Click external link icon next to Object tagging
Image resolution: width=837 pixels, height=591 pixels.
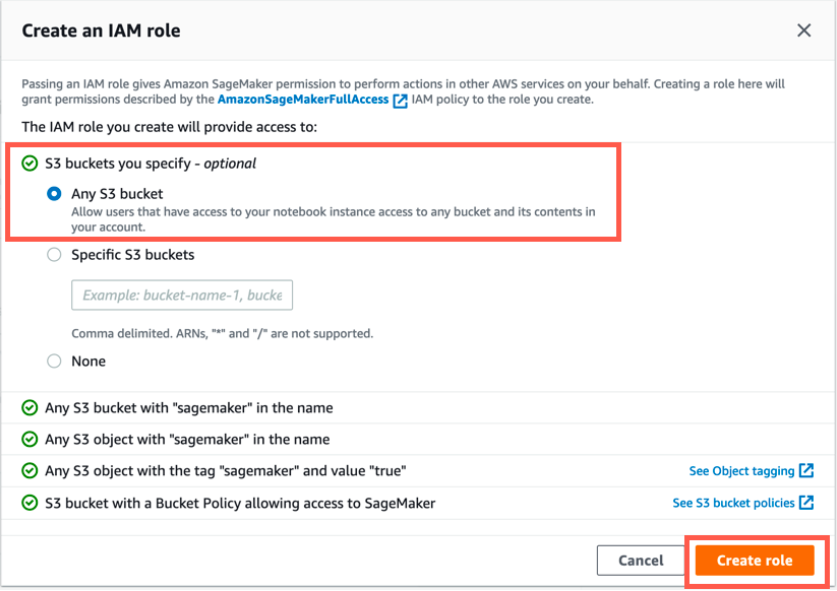pos(806,471)
